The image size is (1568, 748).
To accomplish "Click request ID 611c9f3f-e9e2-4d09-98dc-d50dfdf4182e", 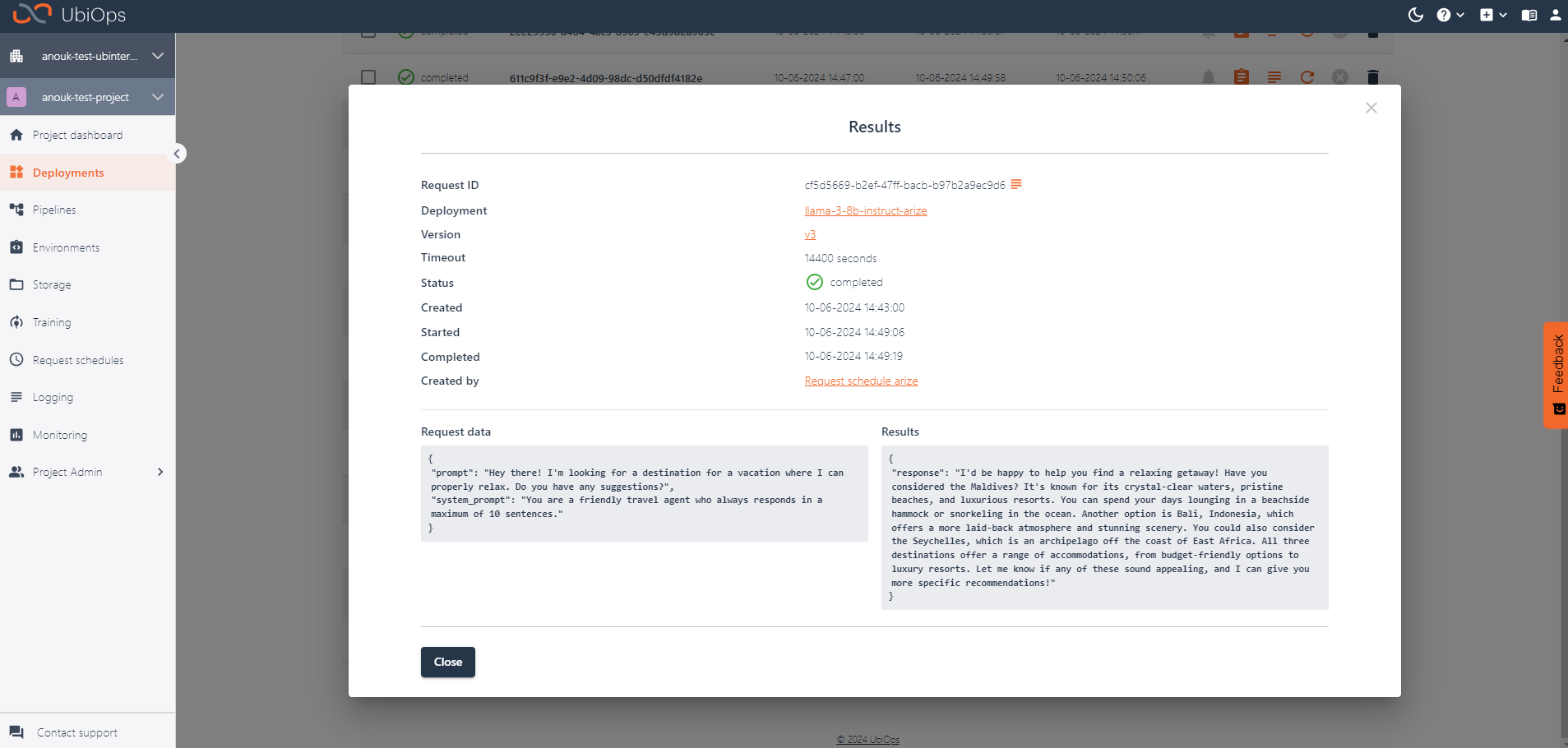I will click(x=606, y=78).
